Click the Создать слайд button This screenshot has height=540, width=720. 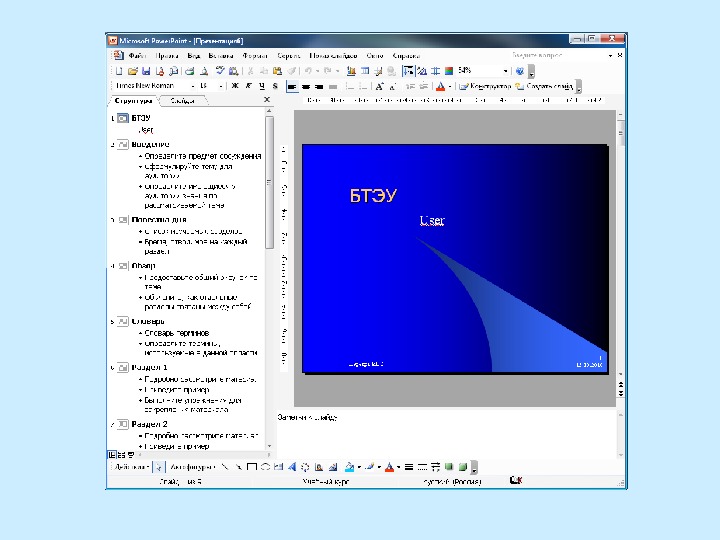pyautogui.click(x=544, y=86)
